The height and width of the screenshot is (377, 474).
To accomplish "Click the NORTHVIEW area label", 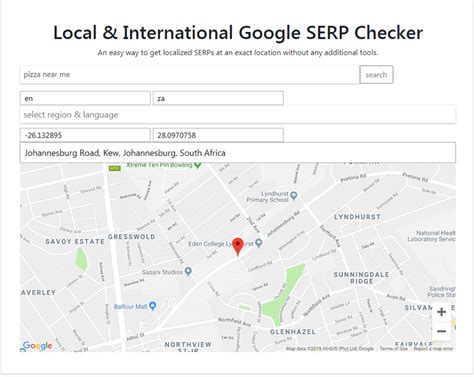I will [x=188, y=344].
